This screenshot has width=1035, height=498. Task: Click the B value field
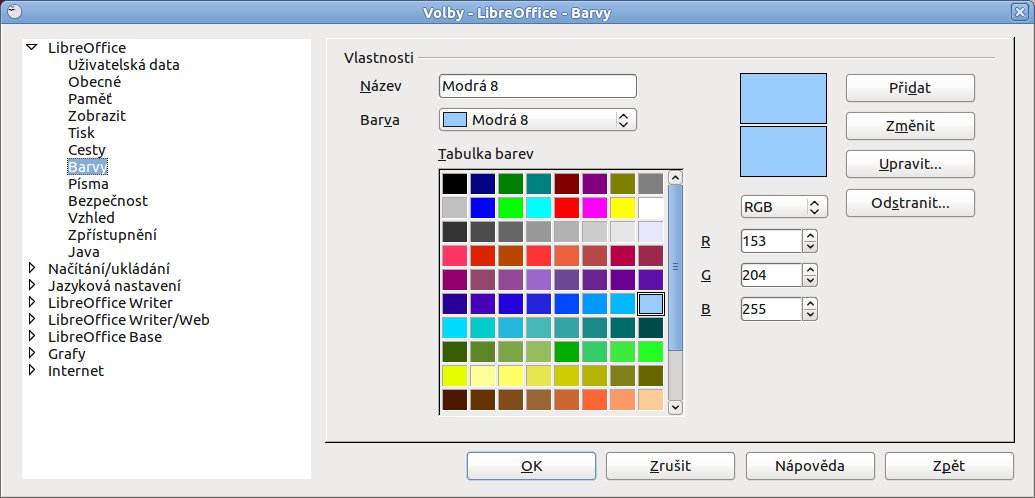pos(771,308)
